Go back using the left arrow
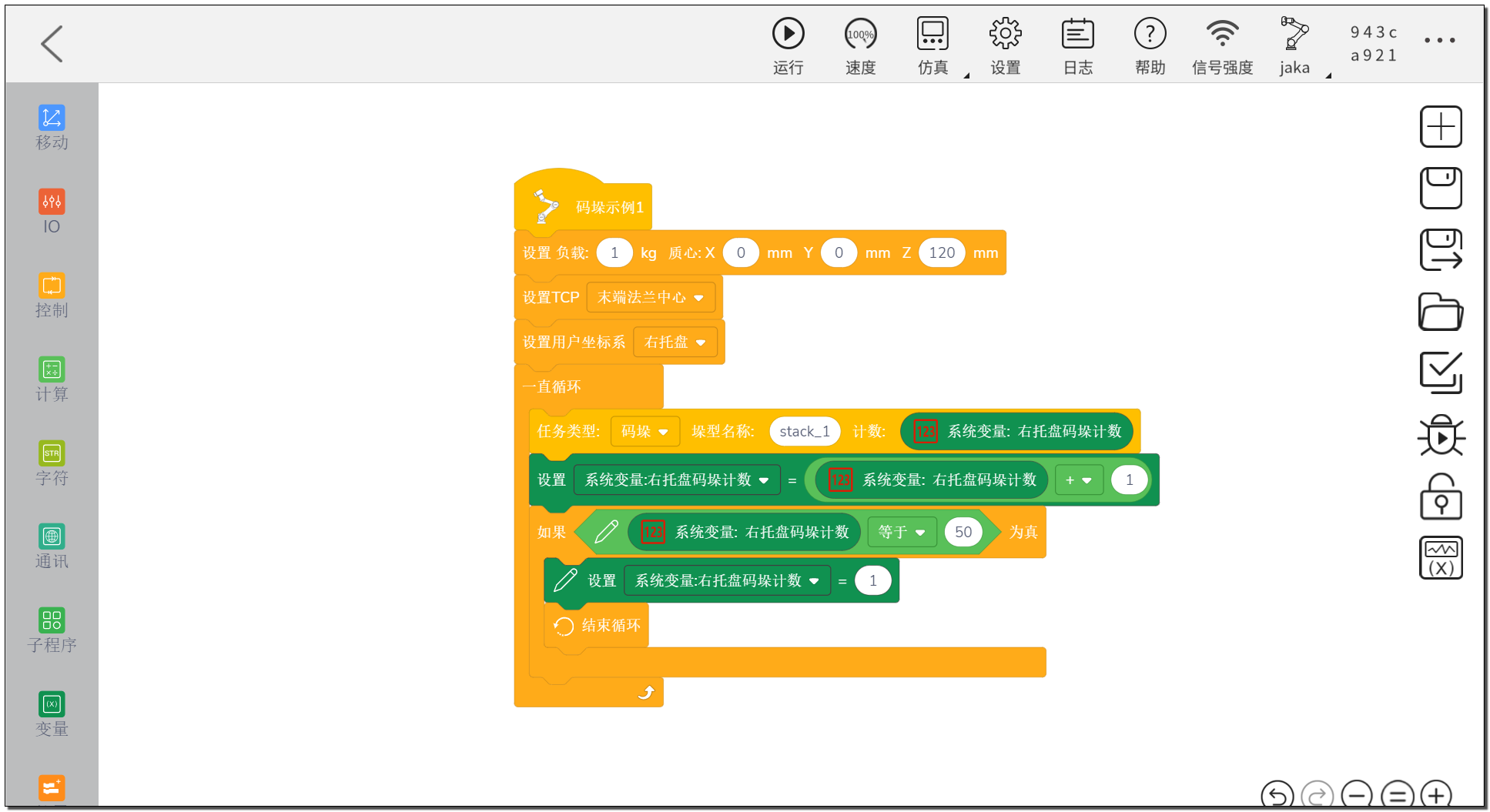This screenshot has height=812, width=1490. [x=52, y=43]
